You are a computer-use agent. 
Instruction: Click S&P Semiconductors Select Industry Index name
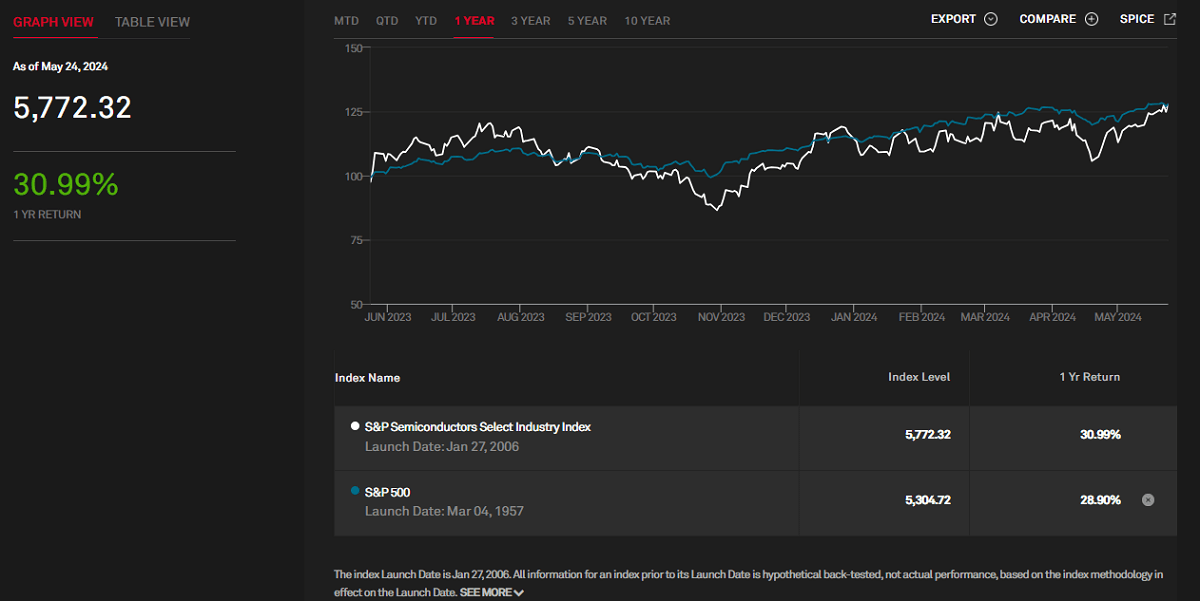(x=478, y=427)
